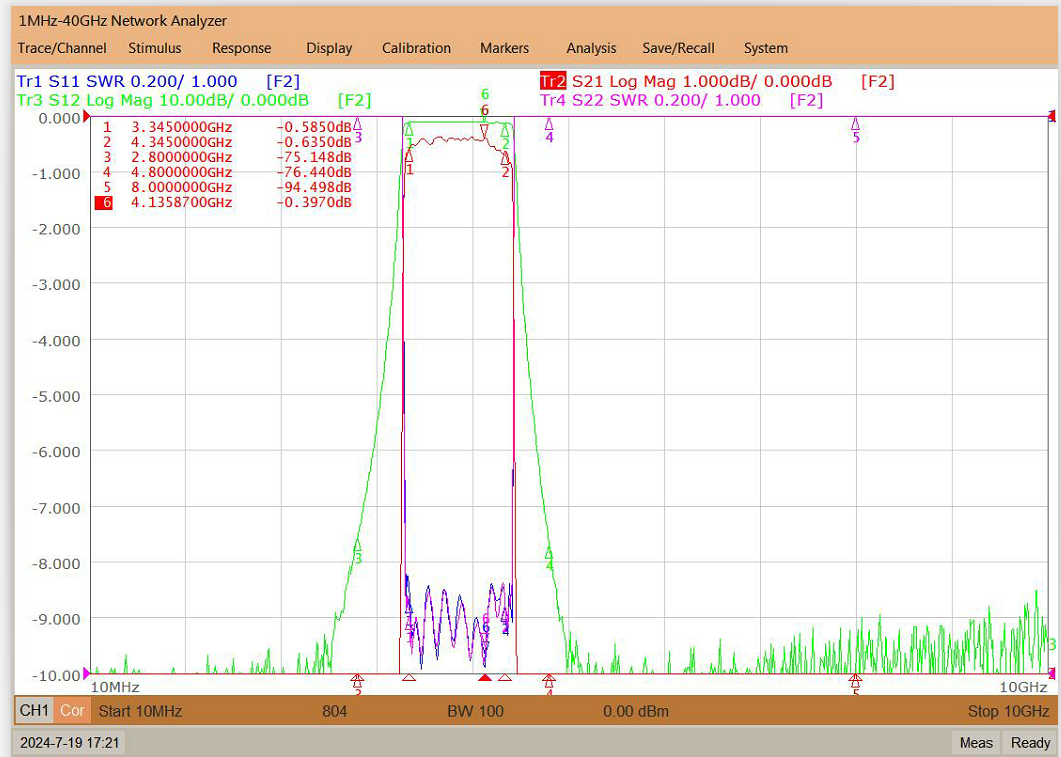The height and width of the screenshot is (757, 1061).
Task: Click the Stop 10GHz frequency field
Action: point(1008,711)
